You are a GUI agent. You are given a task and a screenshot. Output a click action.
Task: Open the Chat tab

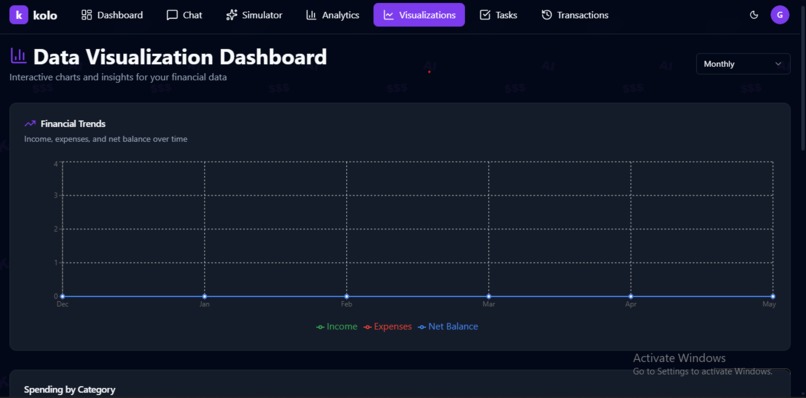pyautogui.click(x=184, y=15)
